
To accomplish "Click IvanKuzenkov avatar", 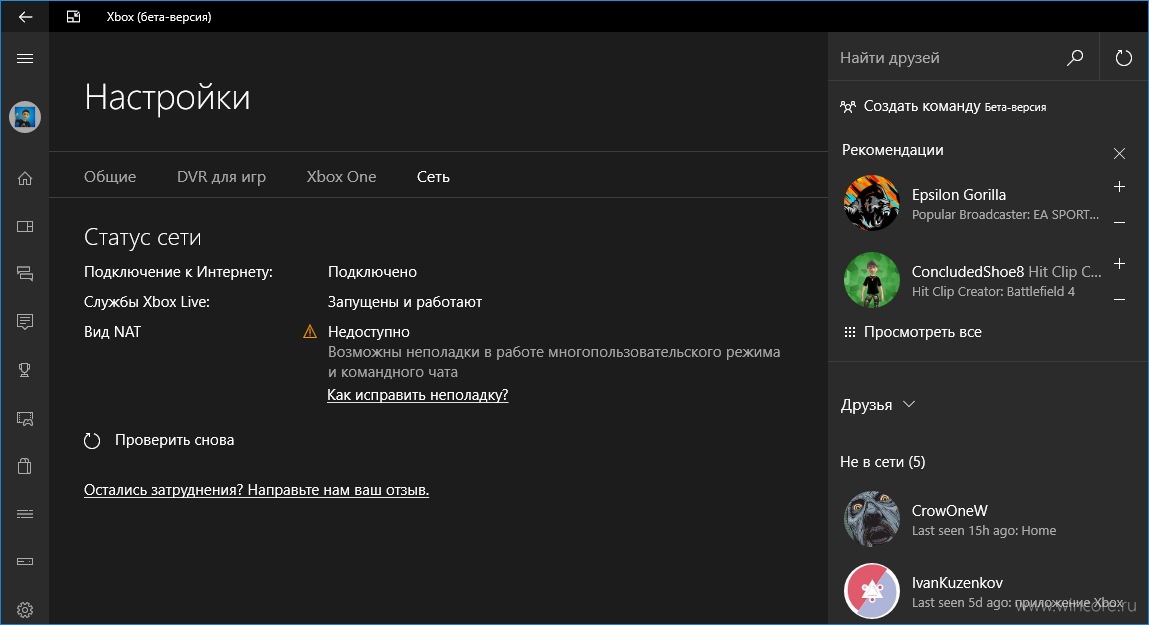I will pos(871,591).
